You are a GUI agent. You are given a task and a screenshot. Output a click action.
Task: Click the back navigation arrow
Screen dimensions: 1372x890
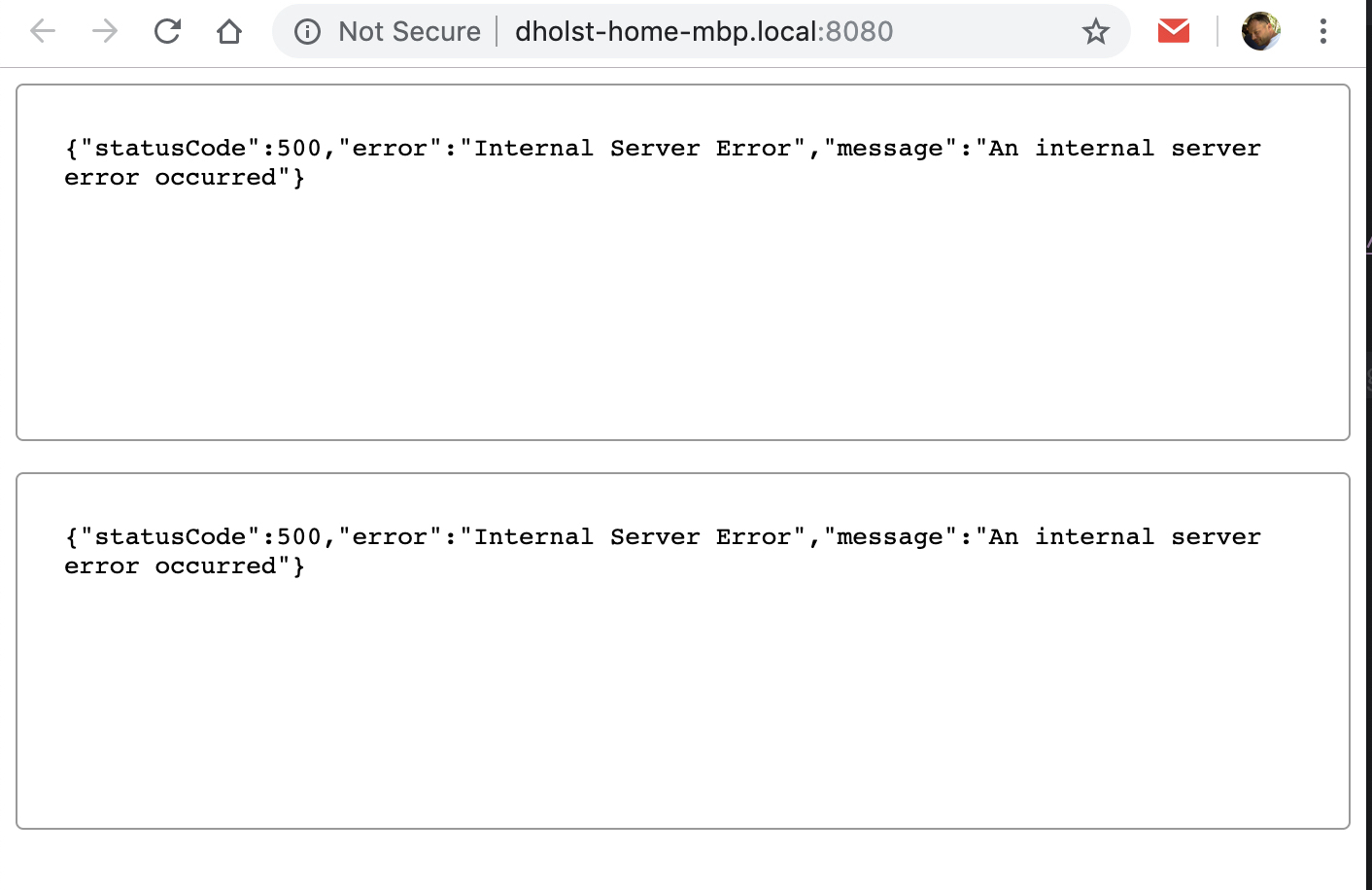[42, 30]
